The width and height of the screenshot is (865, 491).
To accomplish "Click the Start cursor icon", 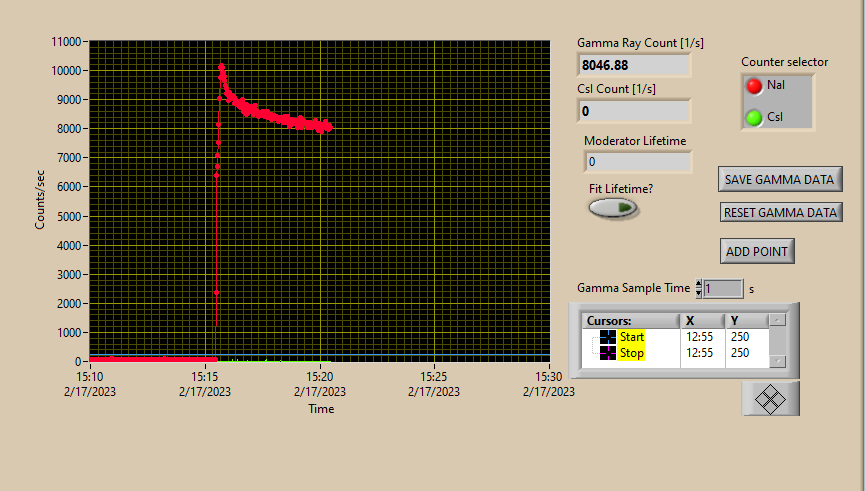I will click(607, 337).
